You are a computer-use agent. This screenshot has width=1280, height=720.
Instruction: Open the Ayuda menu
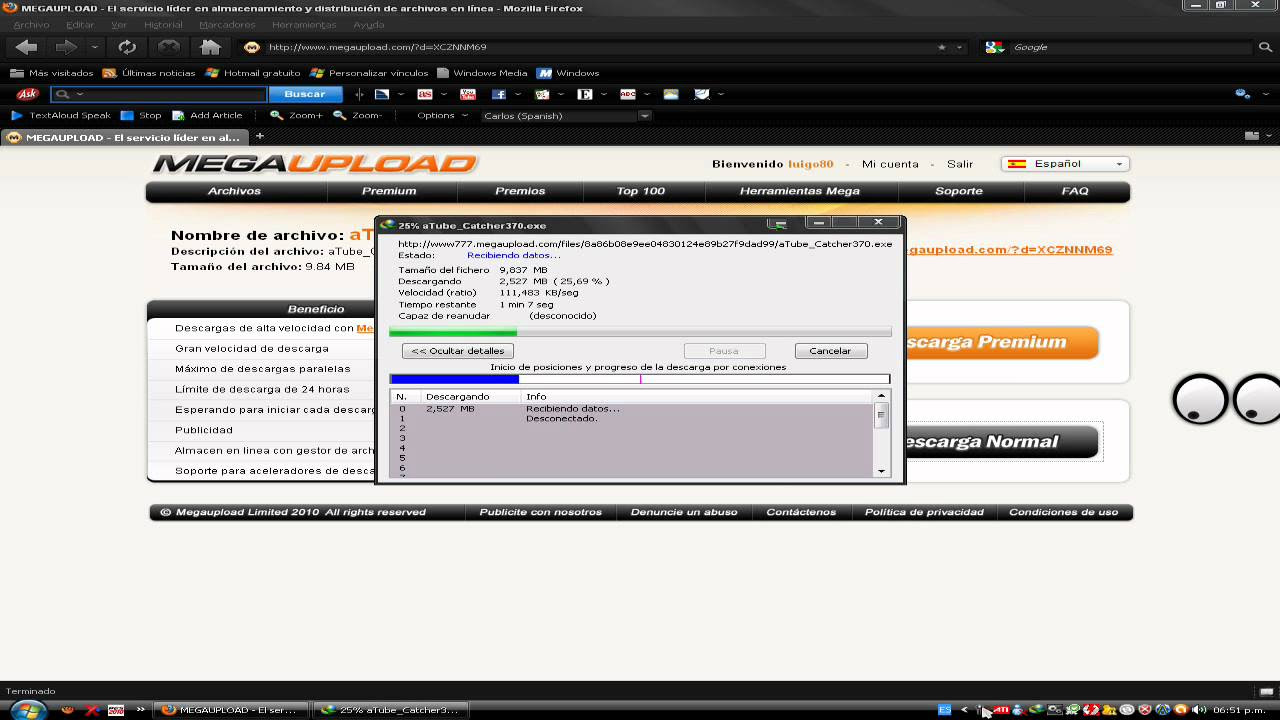pos(368,24)
